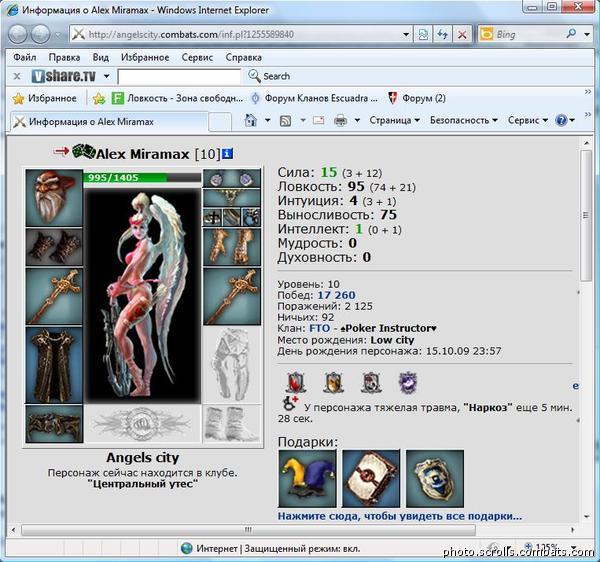Click the third gray shield badge
Viewport: 600px width, 562px height.
click(371, 382)
